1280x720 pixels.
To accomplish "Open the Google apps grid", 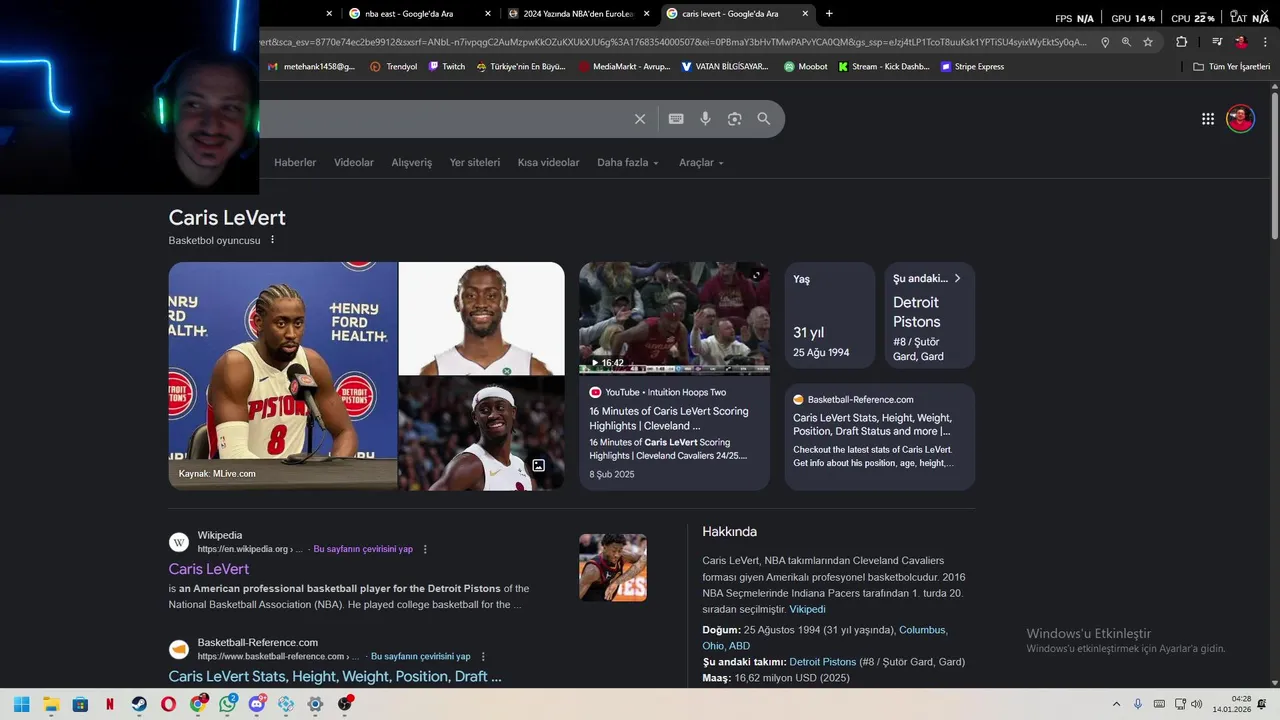I will tap(1208, 119).
